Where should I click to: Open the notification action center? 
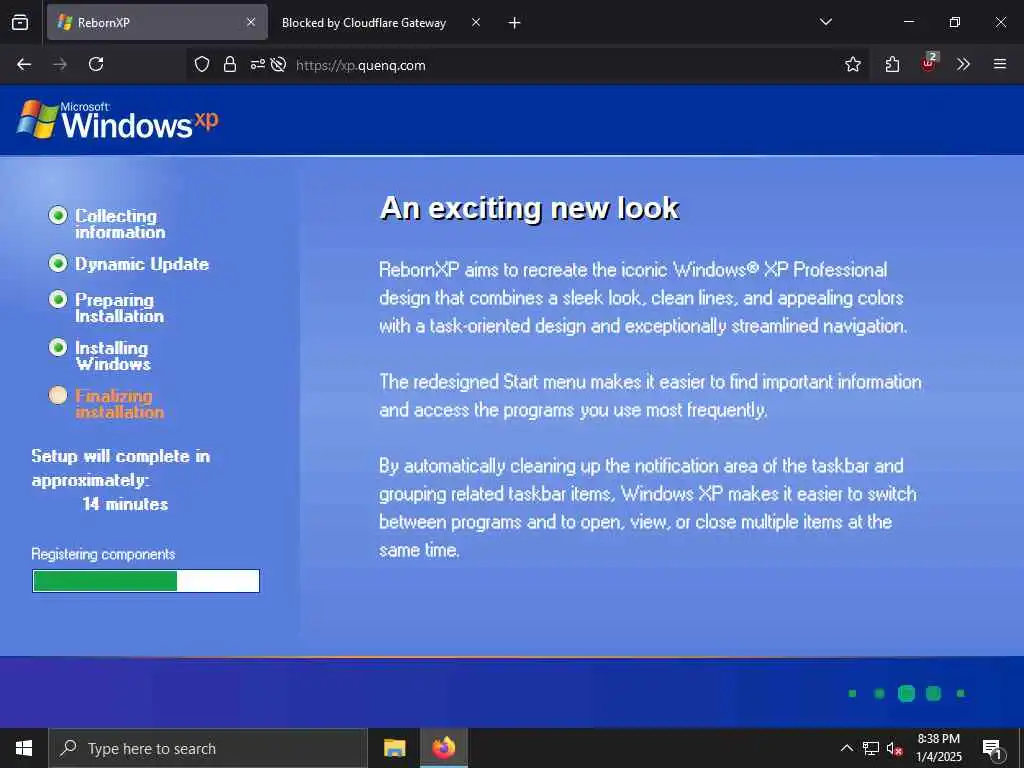(992, 749)
